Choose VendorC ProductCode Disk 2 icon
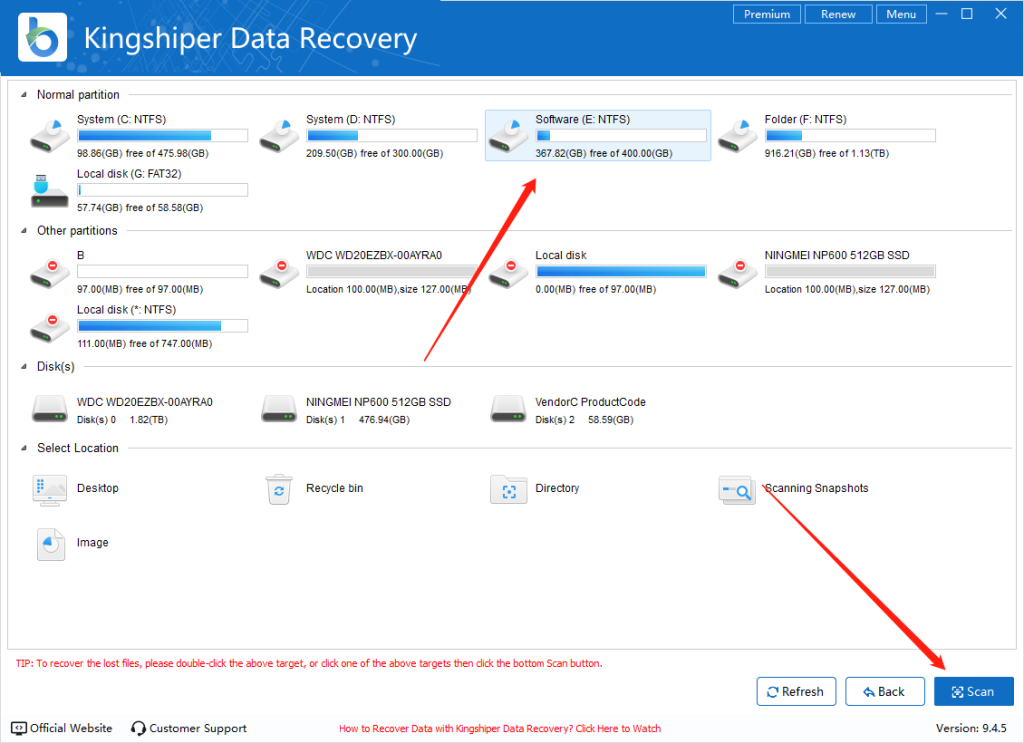Screen dimensions: 1024x743 tap(508, 409)
